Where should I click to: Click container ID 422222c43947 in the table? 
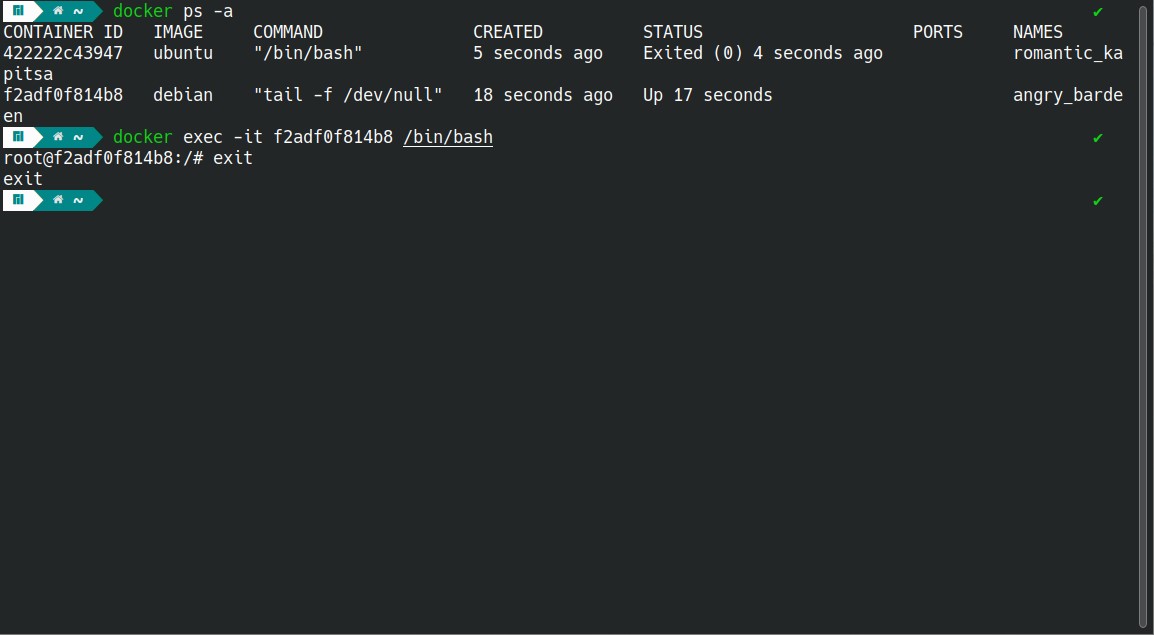tap(63, 53)
